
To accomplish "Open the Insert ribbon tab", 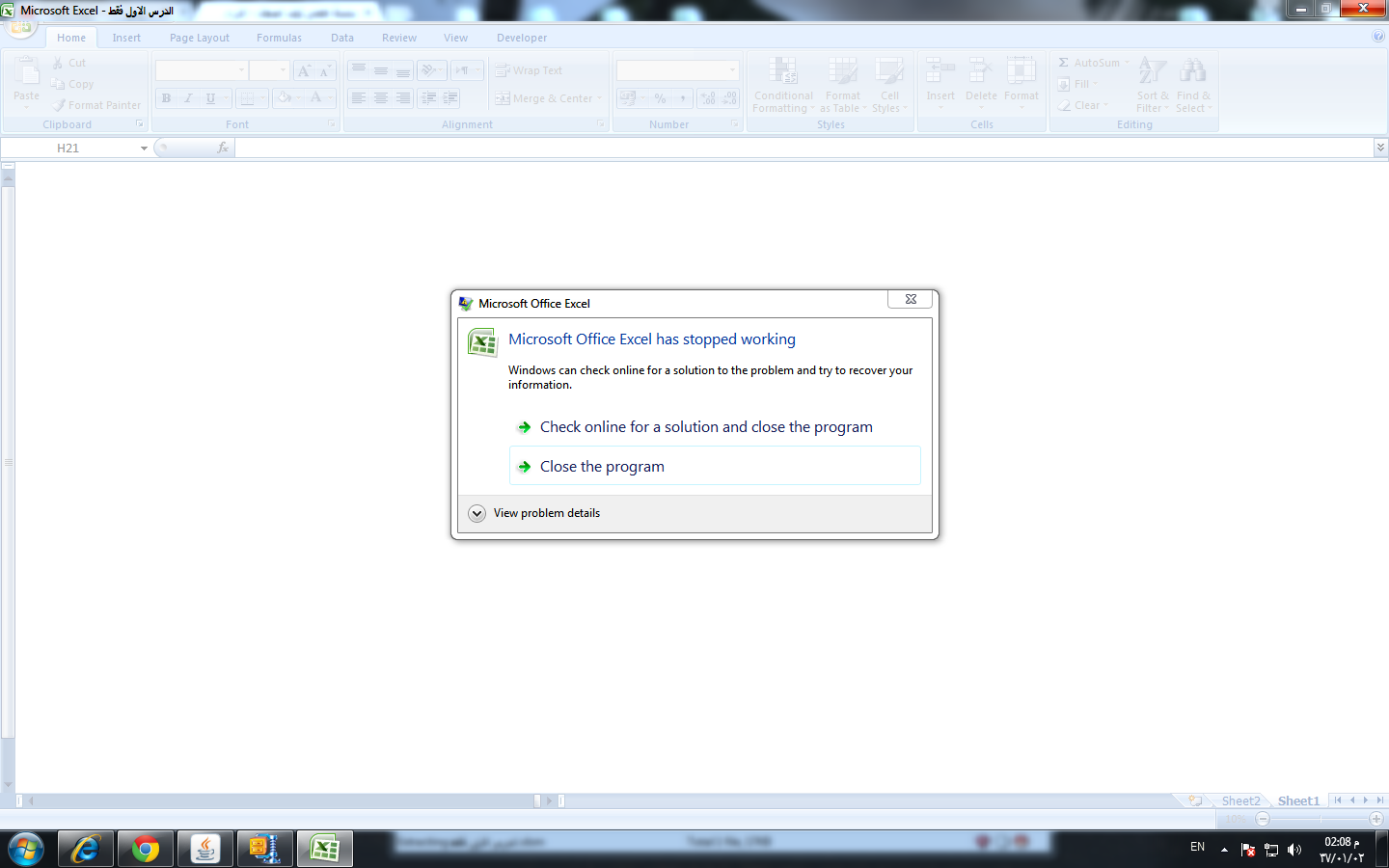I will coord(126,38).
